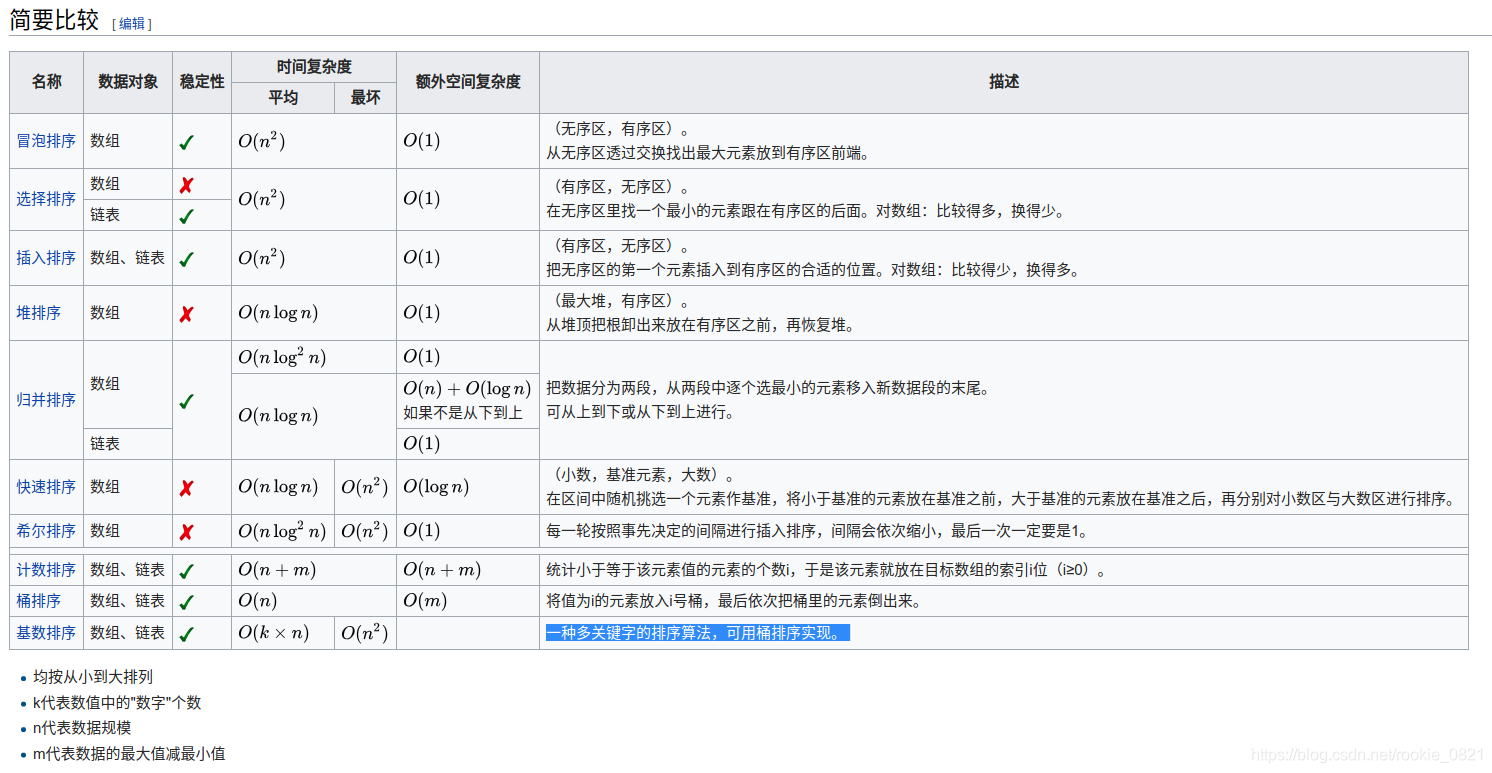The image size is (1492, 773).
Task: Click the text 如果不是从下到上
Action: point(463,412)
